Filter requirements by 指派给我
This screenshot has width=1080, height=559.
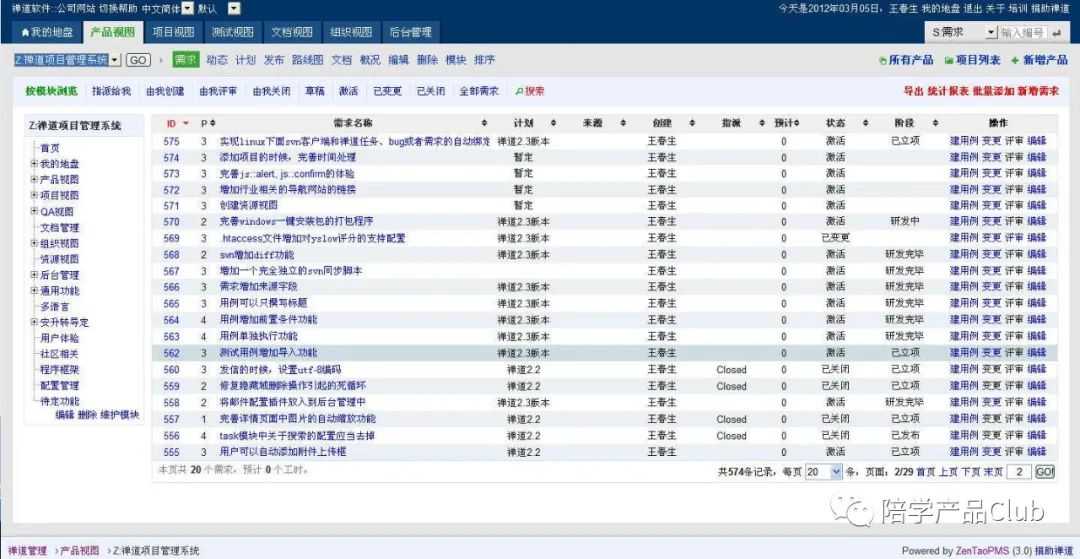(111, 91)
